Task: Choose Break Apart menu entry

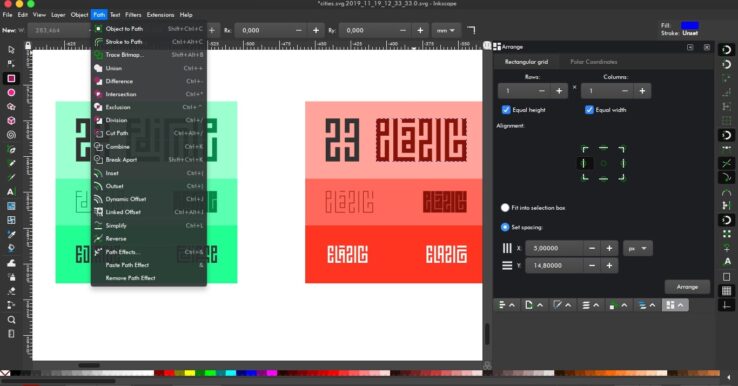Action: click(x=149, y=160)
